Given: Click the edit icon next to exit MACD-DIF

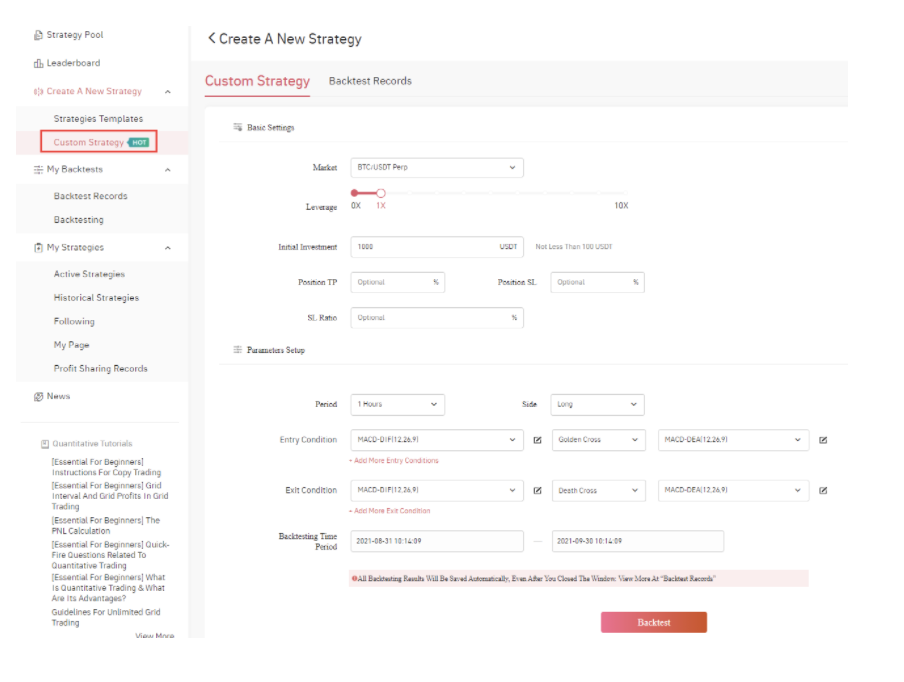Looking at the screenshot, I should coord(537,490).
